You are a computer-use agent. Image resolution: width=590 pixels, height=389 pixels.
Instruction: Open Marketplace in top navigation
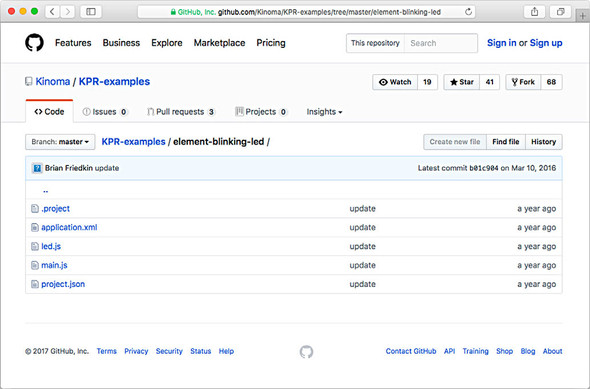[x=219, y=43]
